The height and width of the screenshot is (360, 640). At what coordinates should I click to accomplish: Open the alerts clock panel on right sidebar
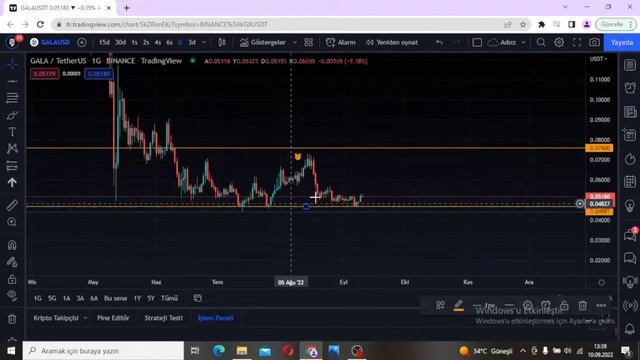tap(630, 88)
